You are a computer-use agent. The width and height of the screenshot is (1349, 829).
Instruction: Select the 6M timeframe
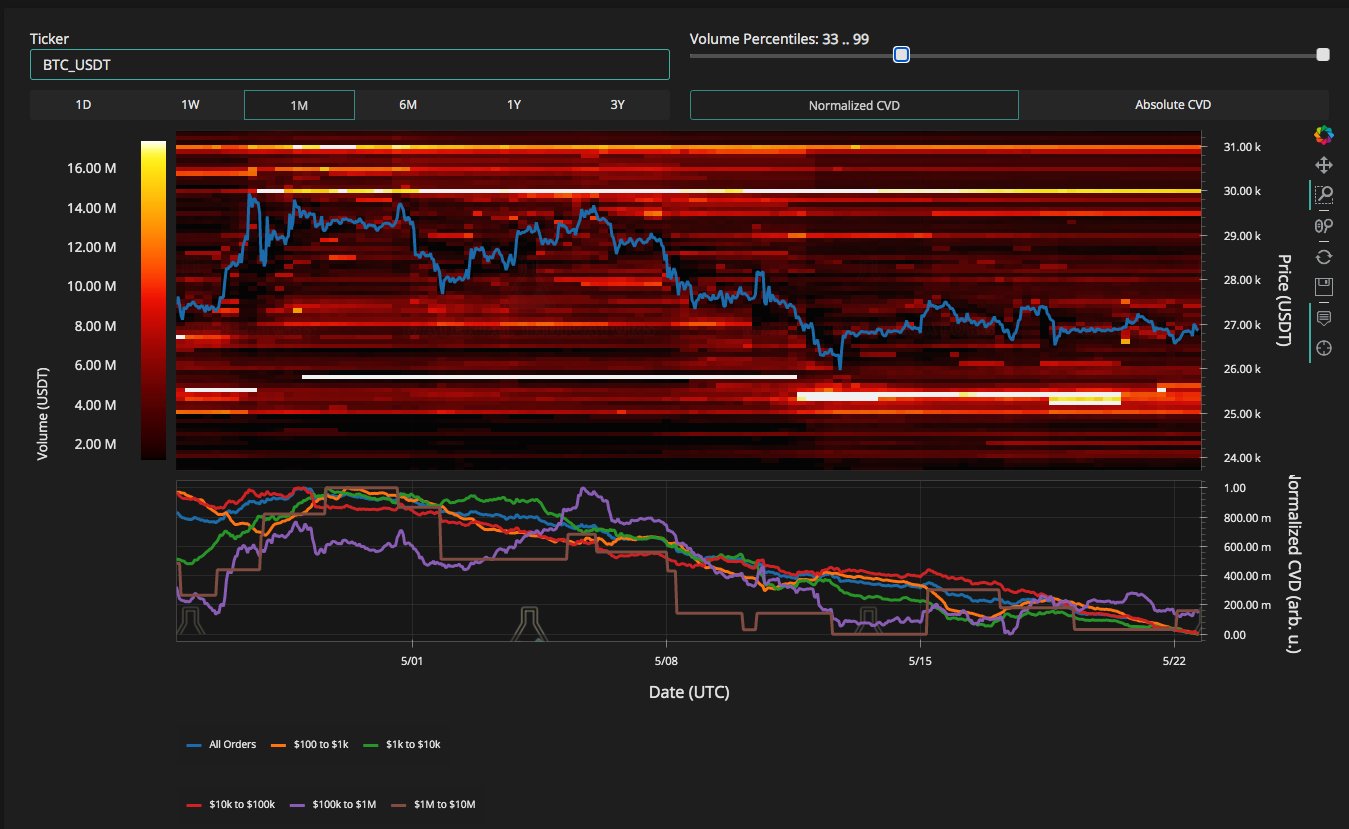click(x=408, y=105)
